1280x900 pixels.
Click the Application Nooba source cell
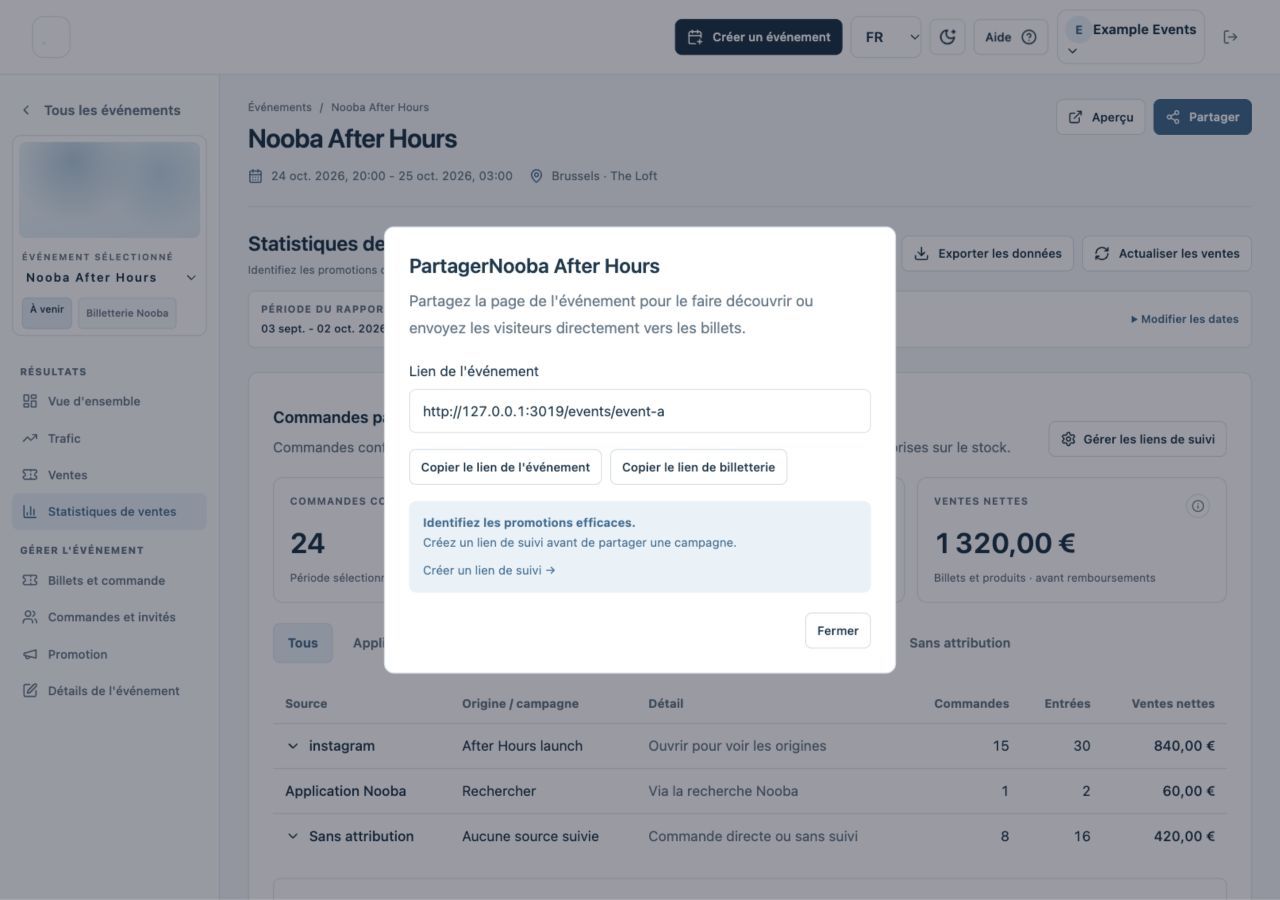click(x=345, y=791)
